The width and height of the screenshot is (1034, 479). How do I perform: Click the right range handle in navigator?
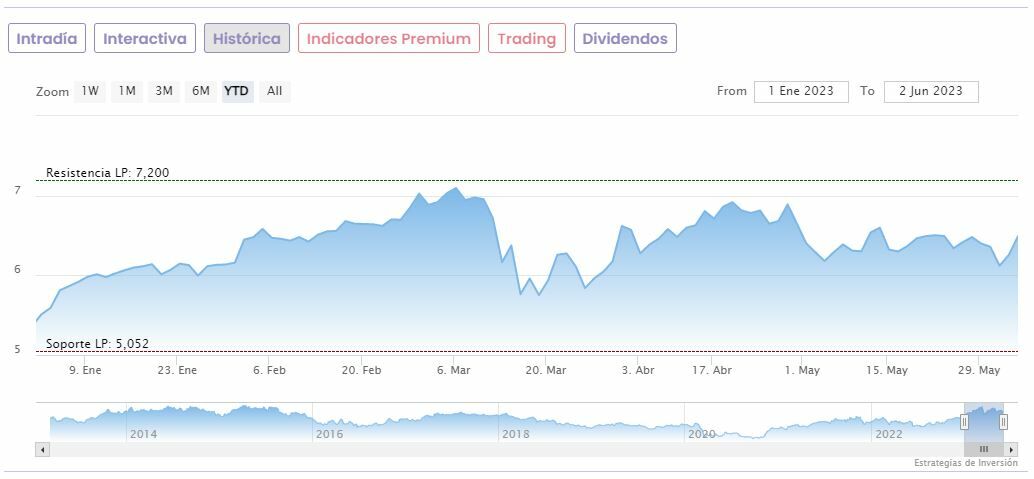coord(1003,422)
